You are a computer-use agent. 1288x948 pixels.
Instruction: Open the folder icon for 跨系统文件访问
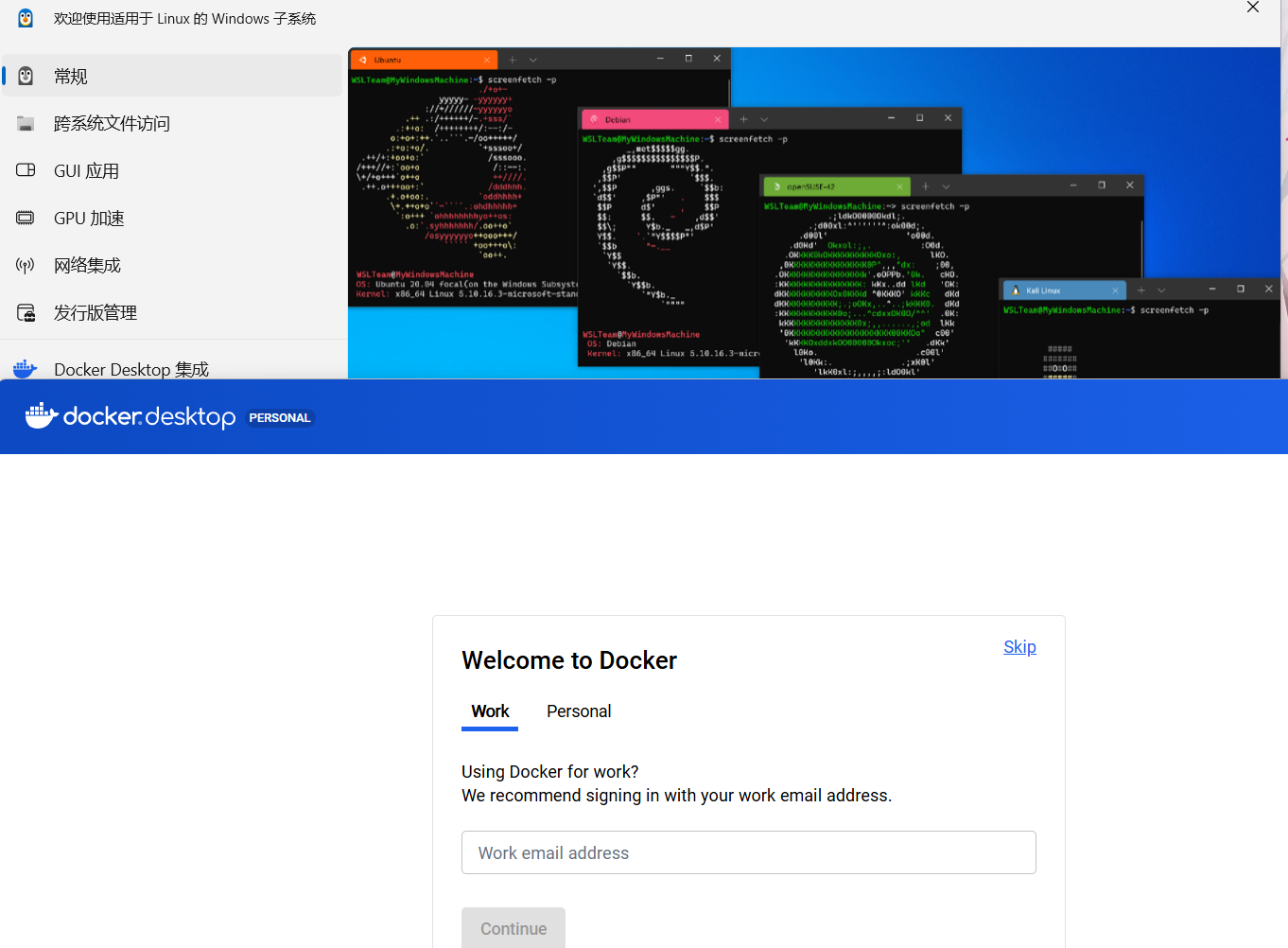tap(26, 123)
